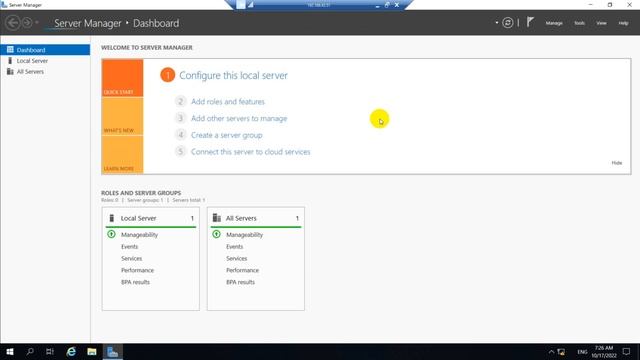Open Events in All Servers tile
The width and height of the screenshot is (640, 360).
234,247
